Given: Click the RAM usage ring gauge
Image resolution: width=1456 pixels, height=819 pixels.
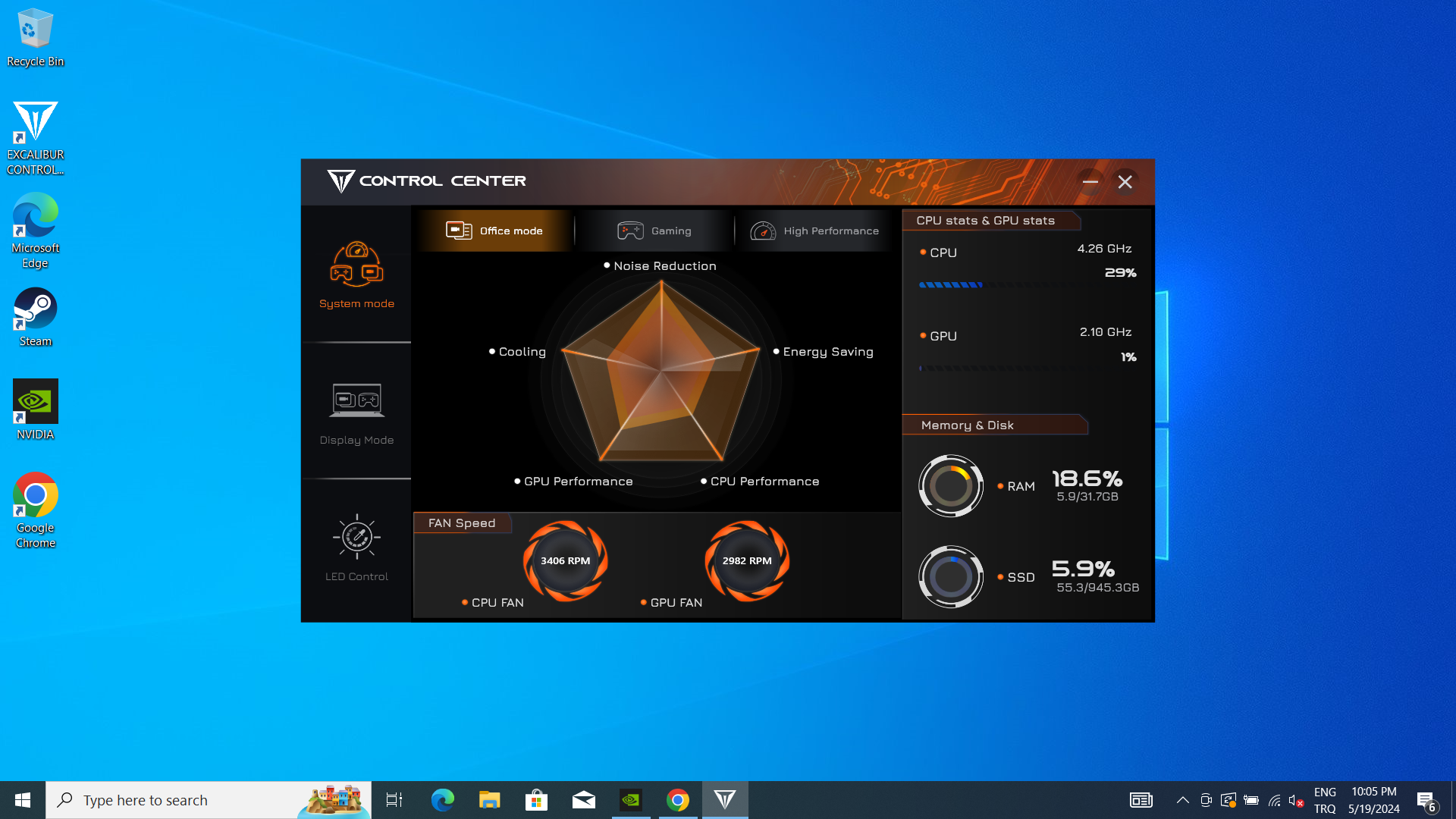Looking at the screenshot, I should [x=950, y=486].
